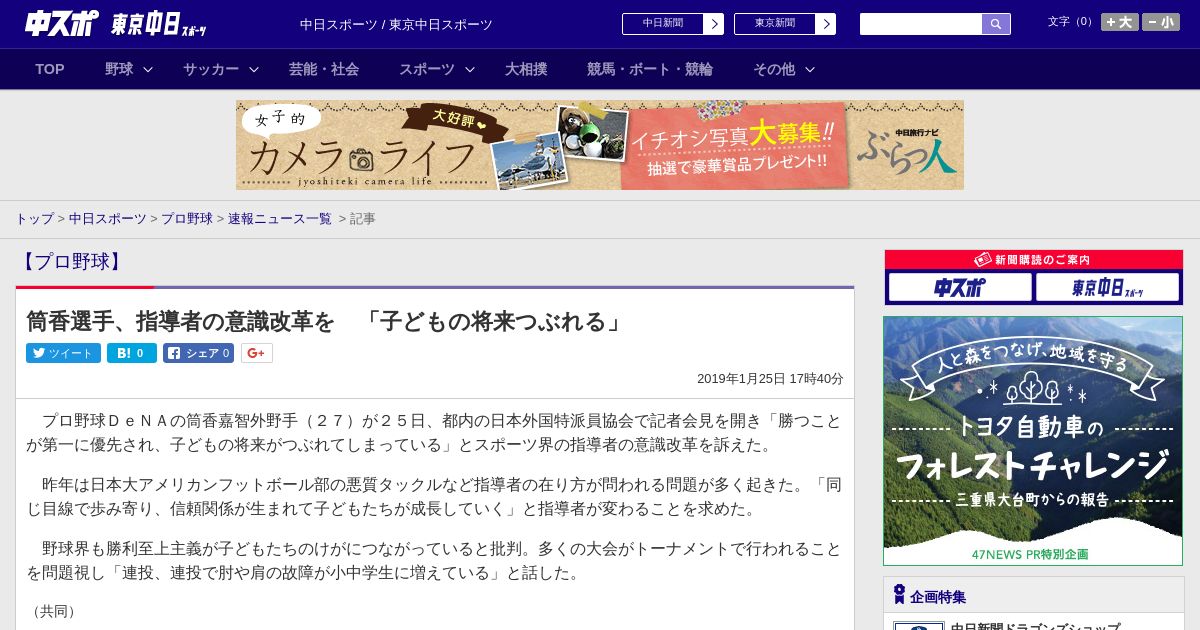Expand the サッカー menu dropdown

coord(220,69)
